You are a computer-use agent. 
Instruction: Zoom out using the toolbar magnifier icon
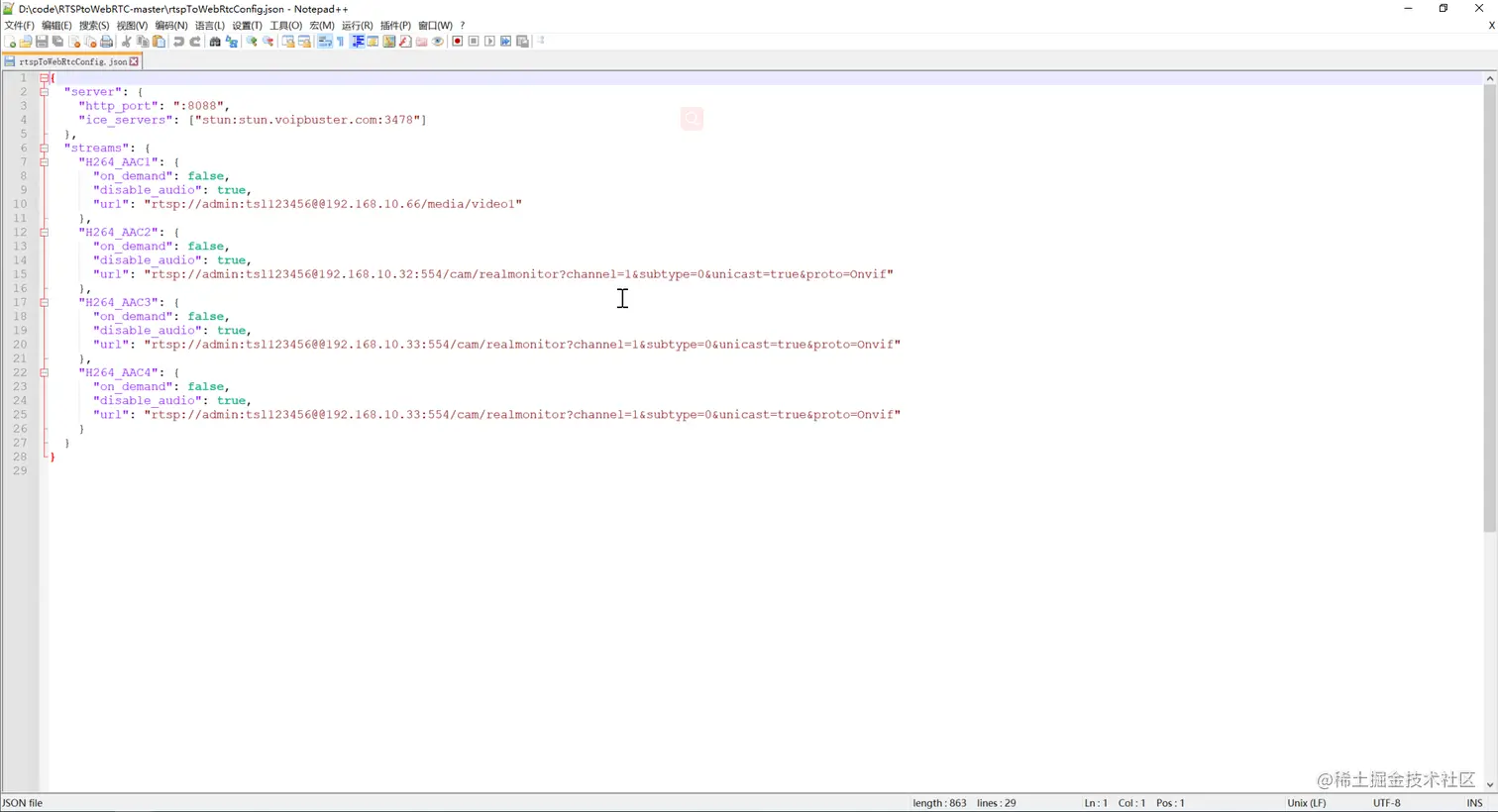point(267,42)
